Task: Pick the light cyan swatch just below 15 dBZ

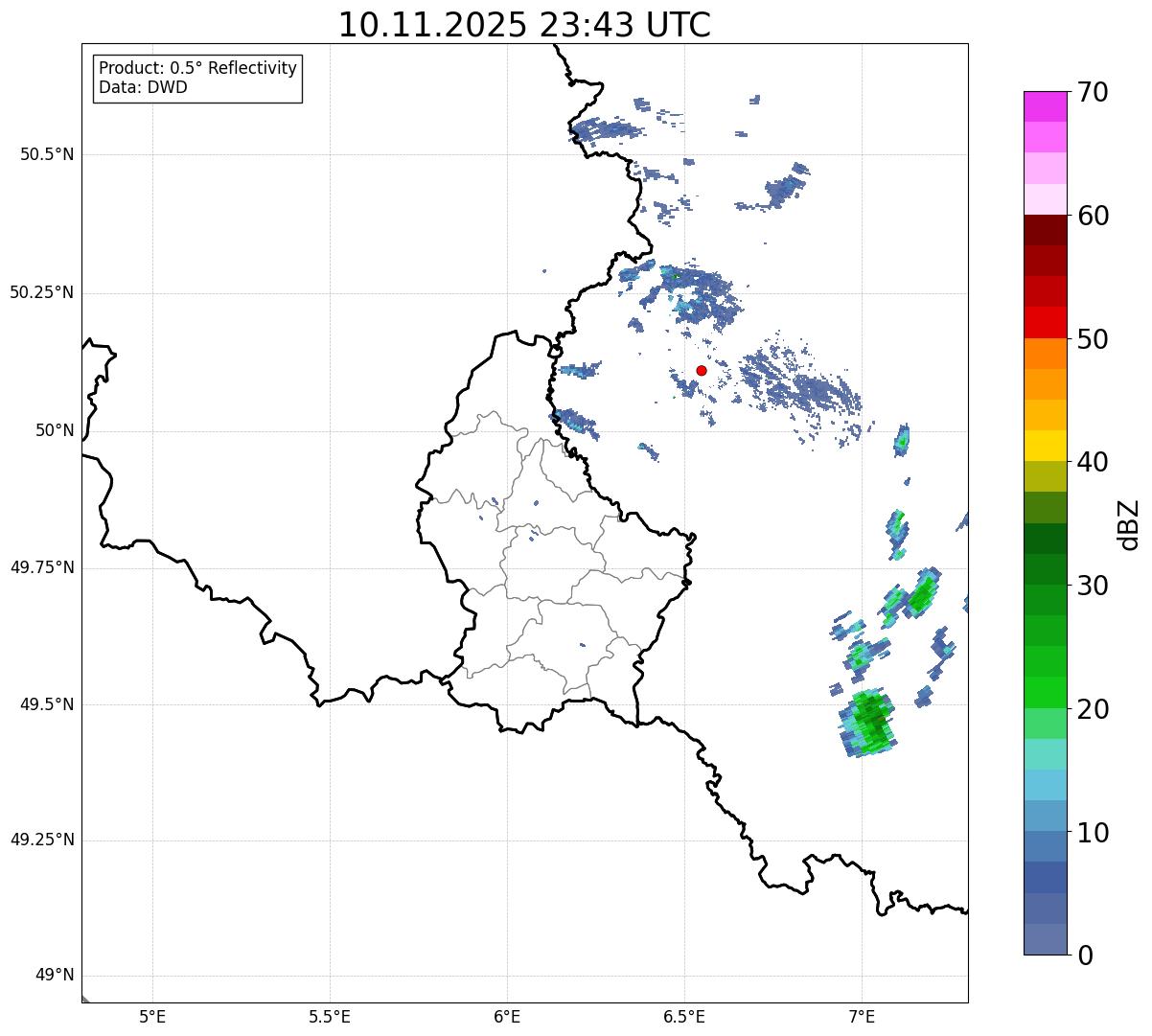Action: [x=1046, y=785]
